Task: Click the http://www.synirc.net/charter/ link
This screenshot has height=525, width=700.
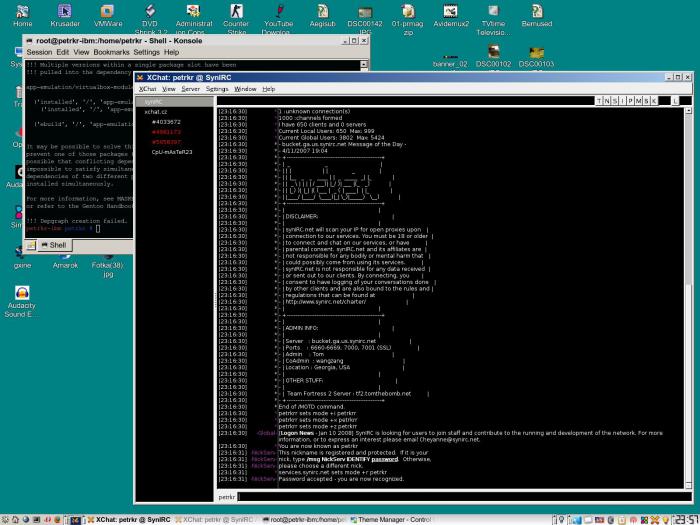Action: click(x=325, y=302)
